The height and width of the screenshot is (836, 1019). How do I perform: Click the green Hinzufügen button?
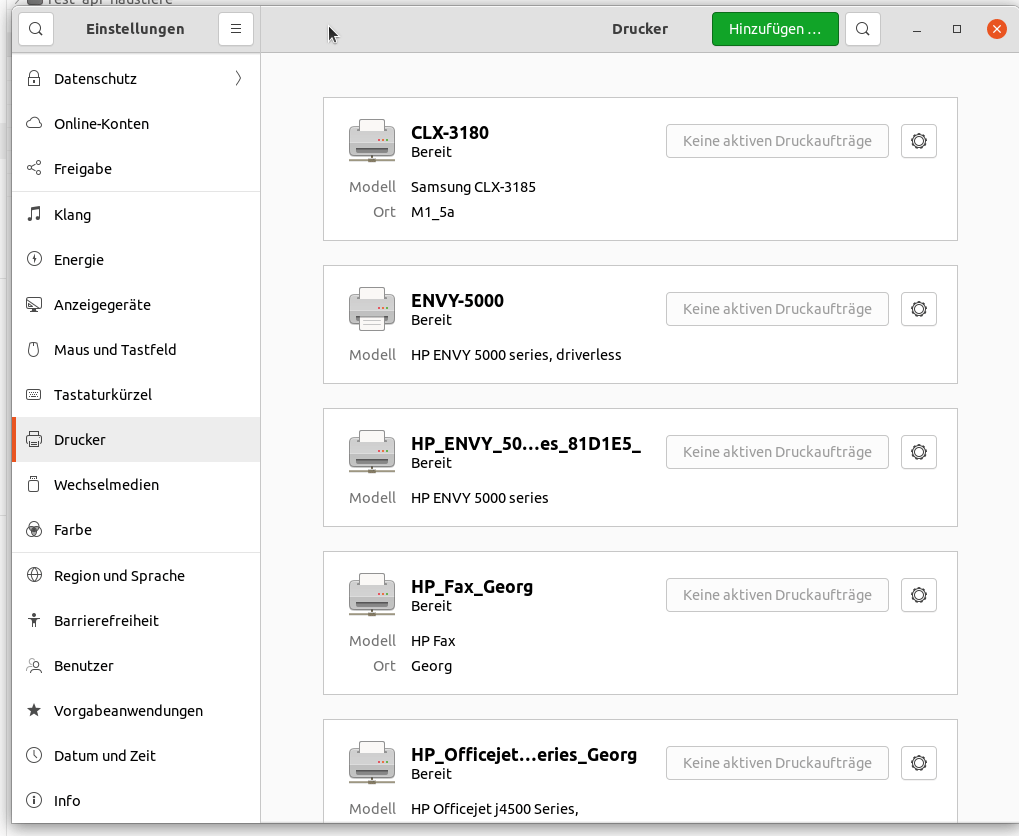click(x=774, y=28)
